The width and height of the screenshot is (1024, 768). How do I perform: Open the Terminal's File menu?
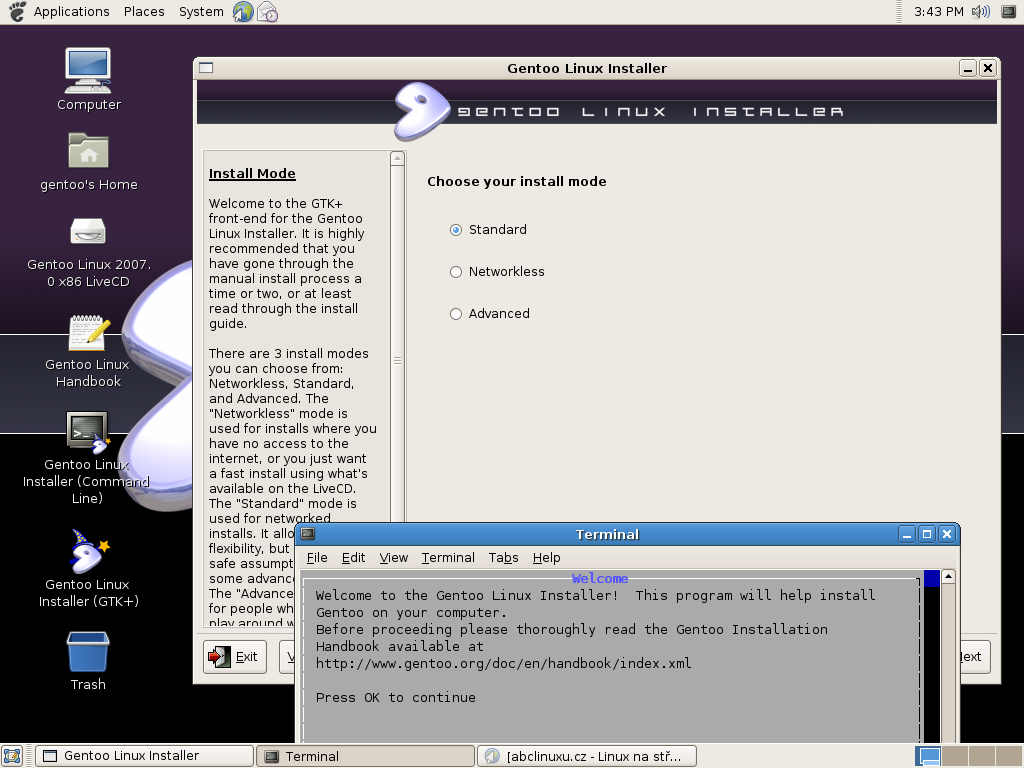pyautogui.click(x=317, y=558)
